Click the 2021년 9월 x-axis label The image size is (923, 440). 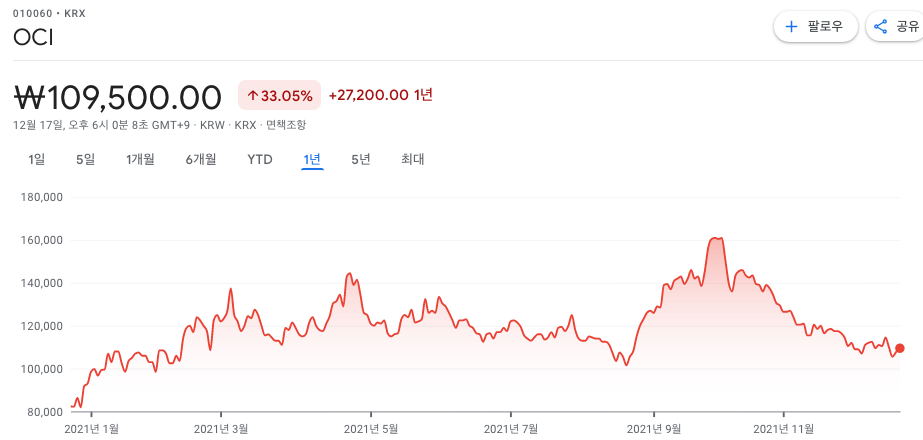653,429
